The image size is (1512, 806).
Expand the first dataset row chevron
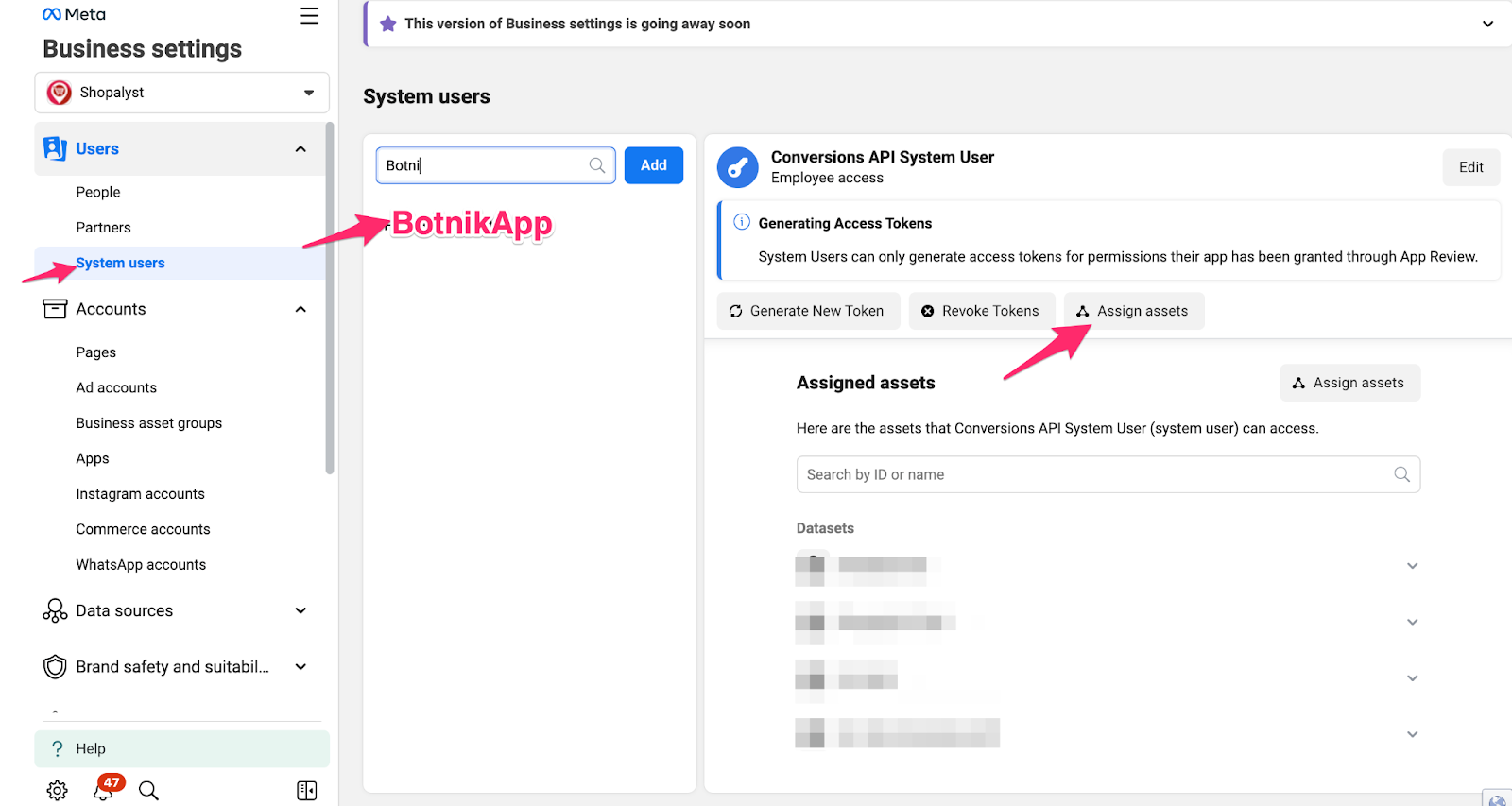click(x=1412, y=566)
